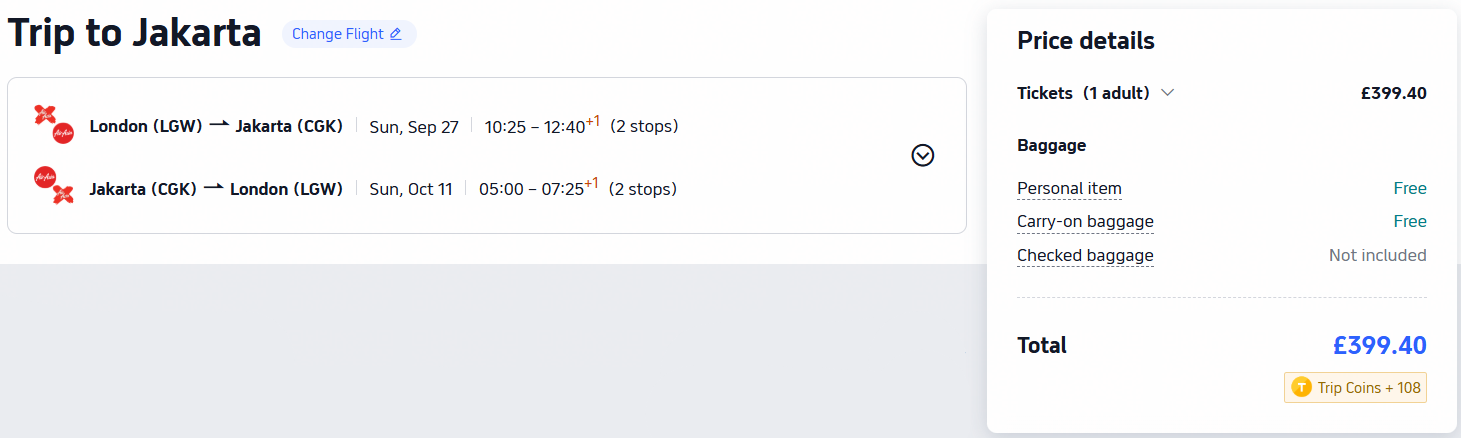Screen dimensions: 1461x438
Task: Click the AirAsia logo on the return flight
Action: [x=54, y=186]
